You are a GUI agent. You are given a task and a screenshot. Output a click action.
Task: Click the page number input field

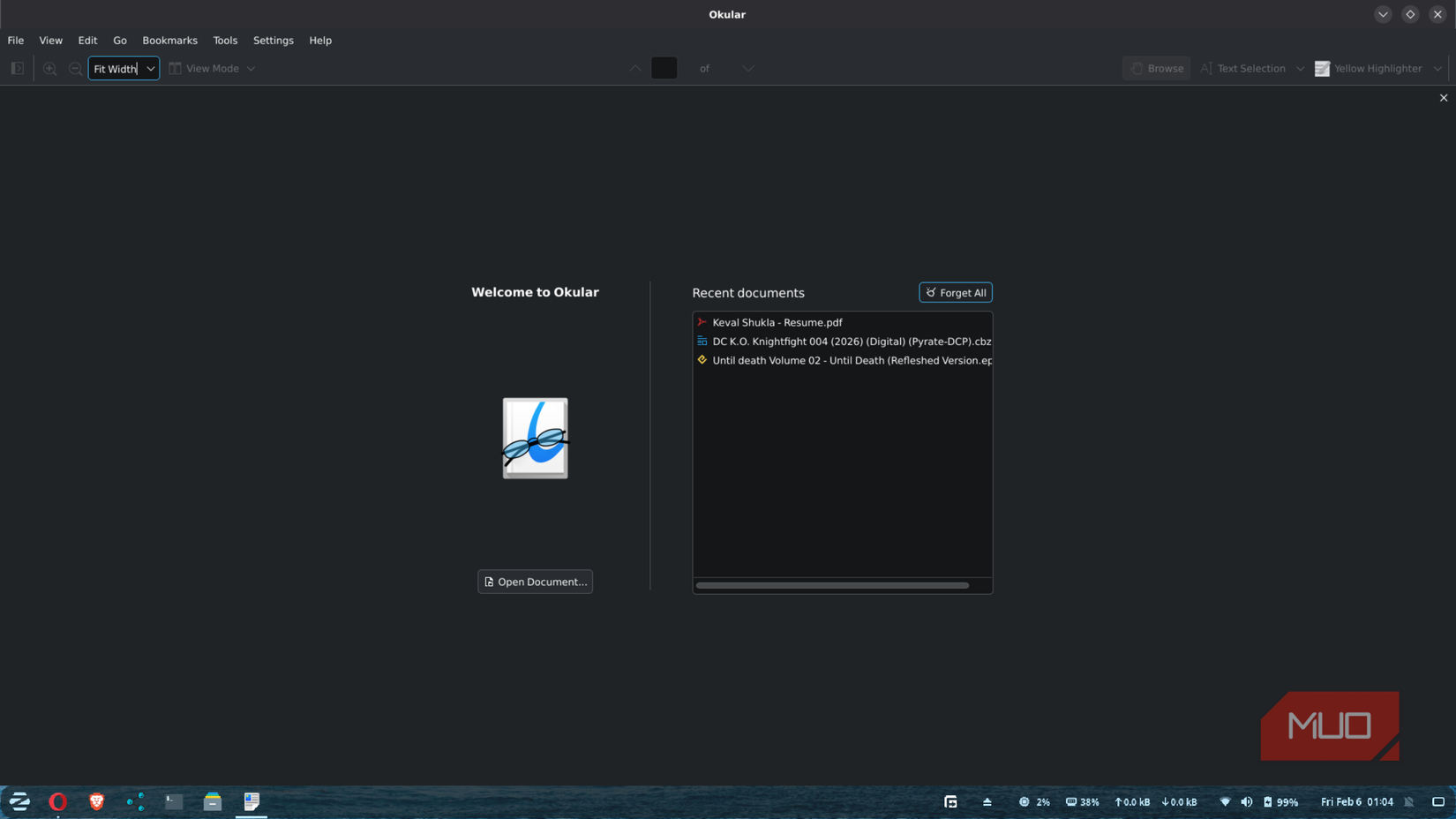[664, 68]
